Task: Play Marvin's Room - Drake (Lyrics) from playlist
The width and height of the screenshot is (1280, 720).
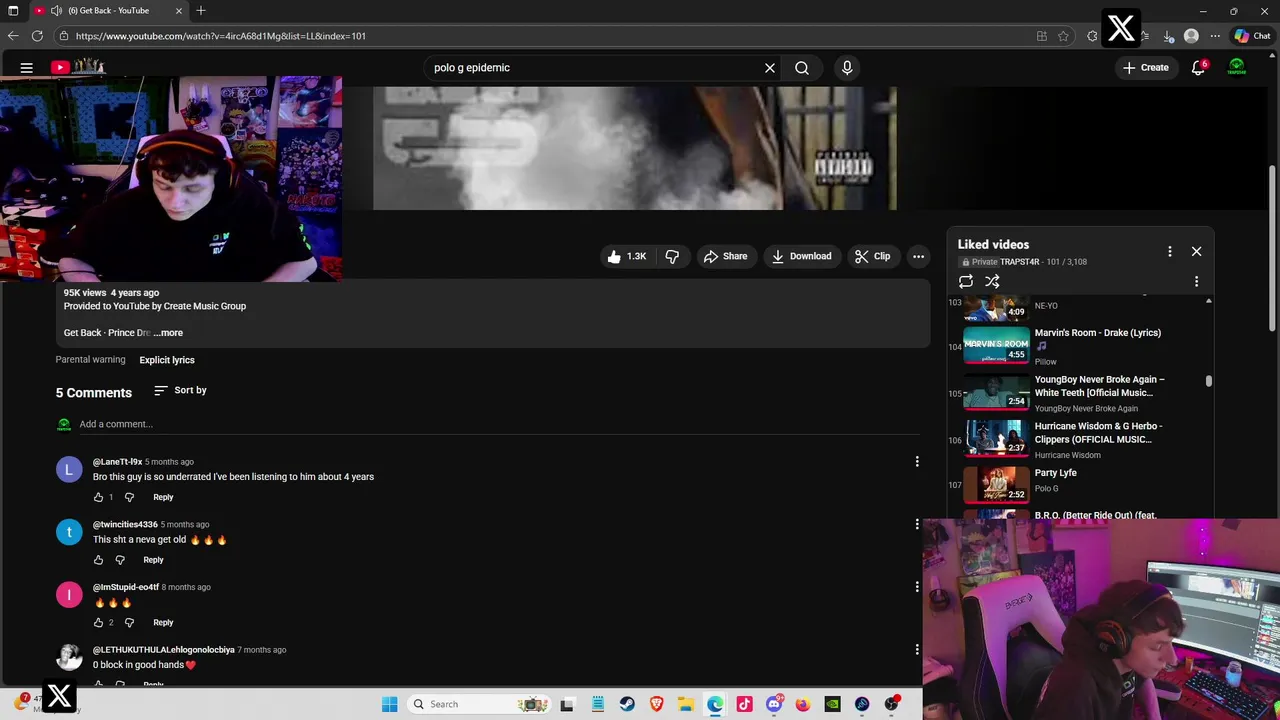Action: [x=1078, y=346]
